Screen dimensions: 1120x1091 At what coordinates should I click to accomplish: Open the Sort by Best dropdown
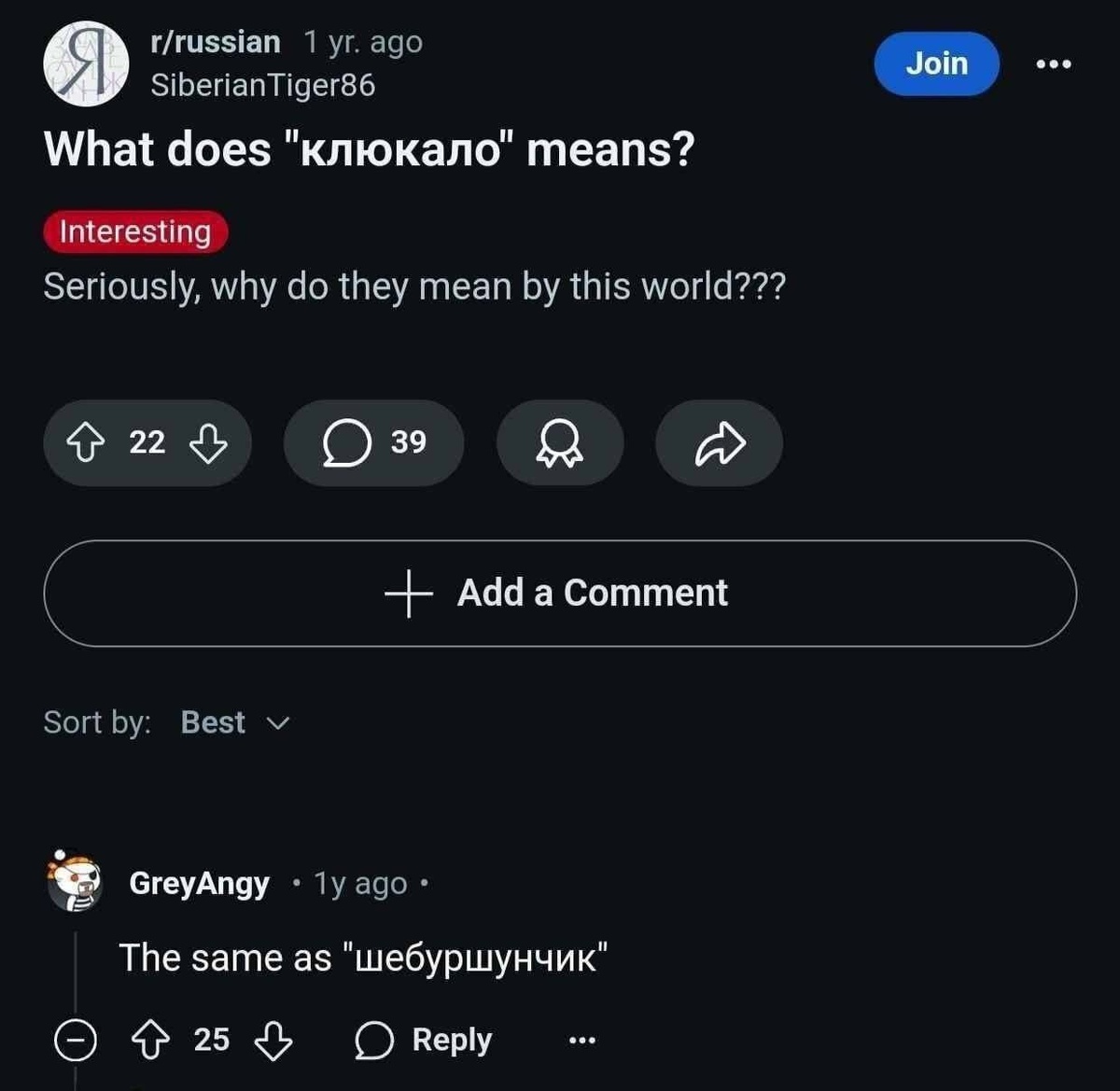tap(213, 721)
